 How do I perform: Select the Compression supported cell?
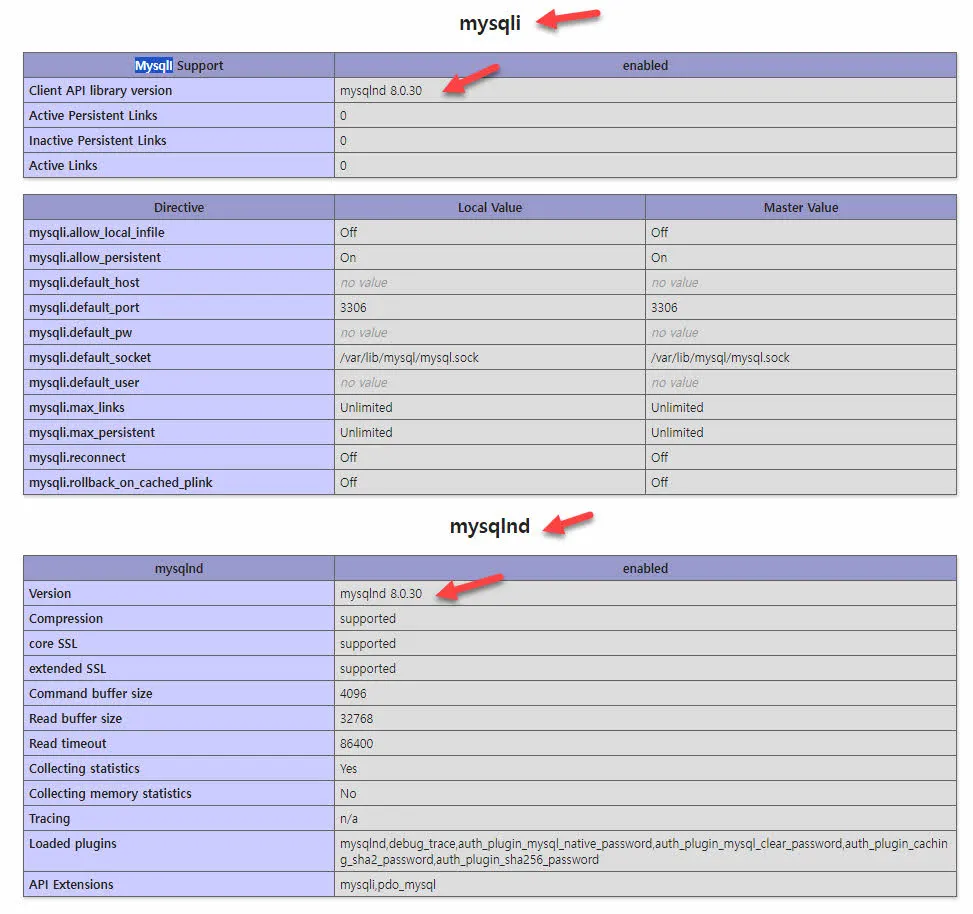(x=370, y=618)
